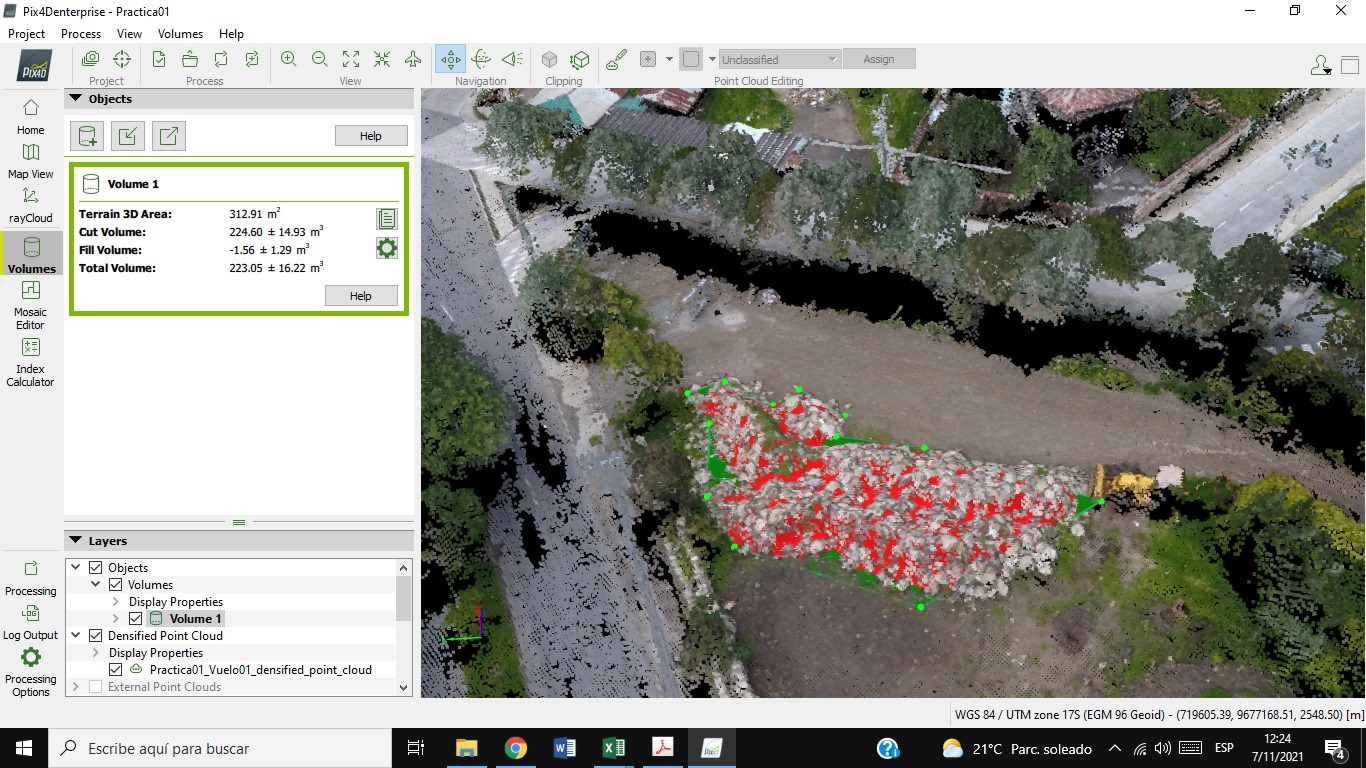The image size is (1366, 768).
Task: Uncheck the Practica01_Vuelo01 point cloud layer
Action: [115, 670]
